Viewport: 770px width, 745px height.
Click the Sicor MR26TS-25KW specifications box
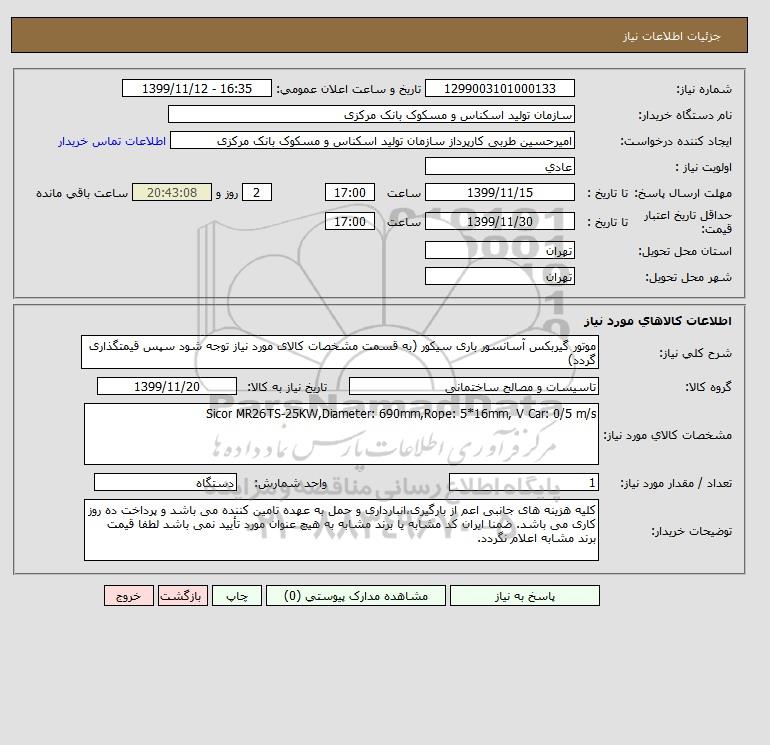pos(341,434)
